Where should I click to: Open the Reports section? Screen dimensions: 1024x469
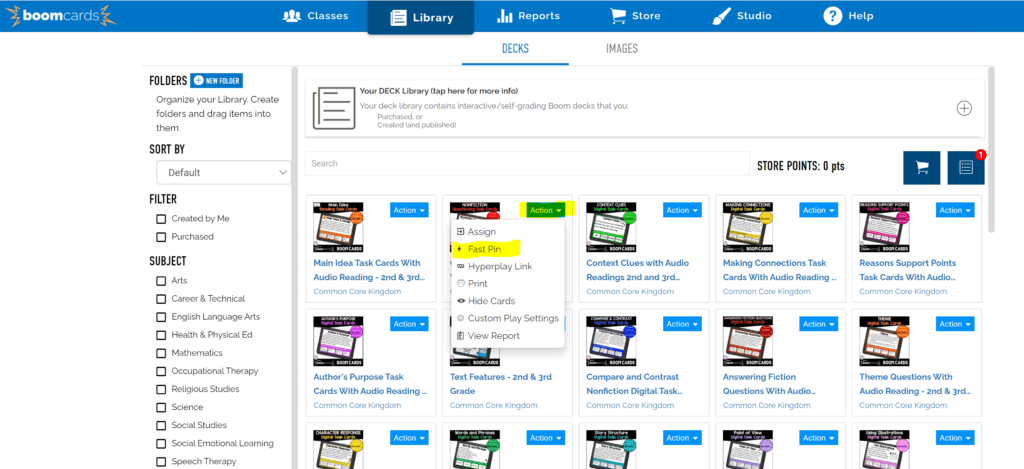528,16
